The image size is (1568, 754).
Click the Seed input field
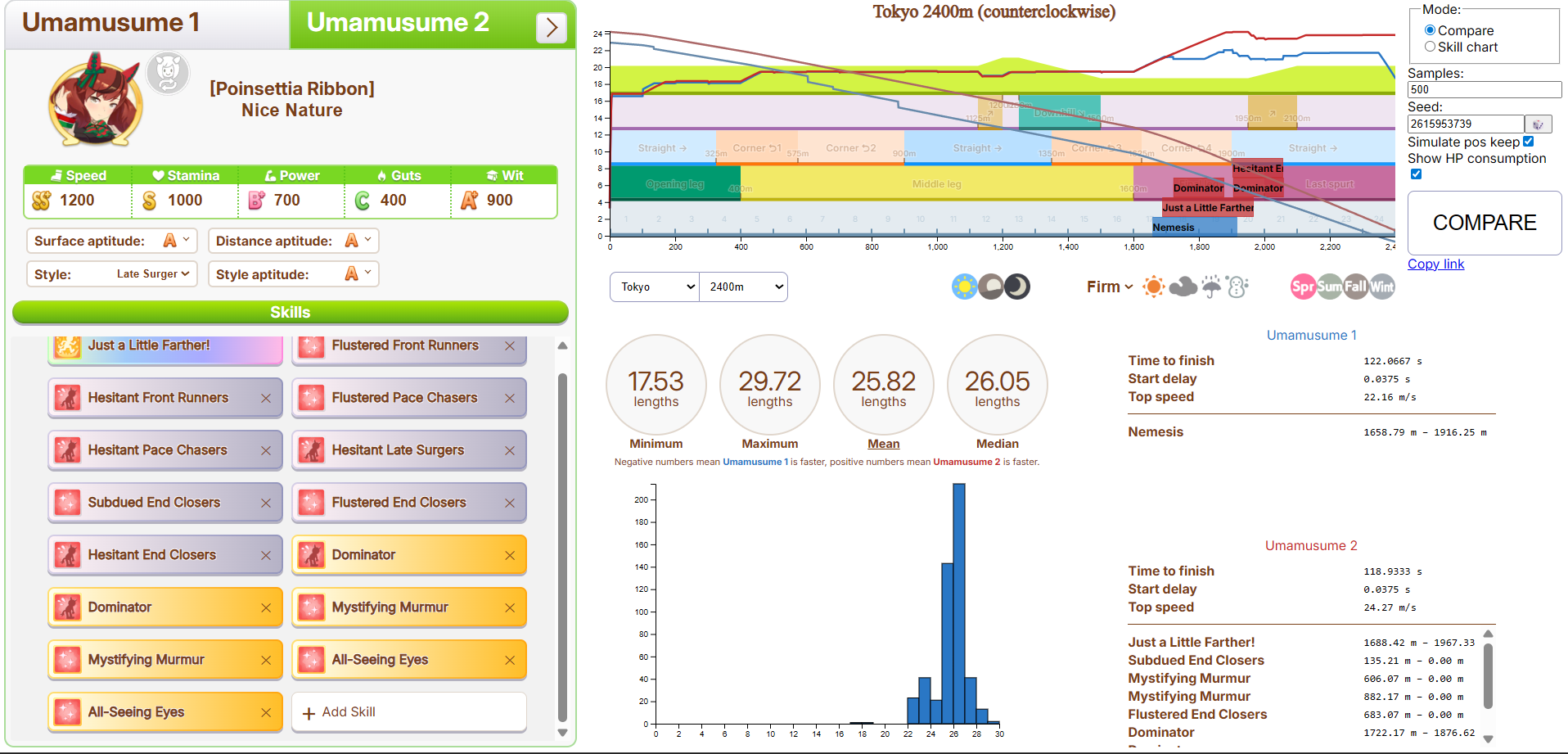click(x=1466, y=124)
